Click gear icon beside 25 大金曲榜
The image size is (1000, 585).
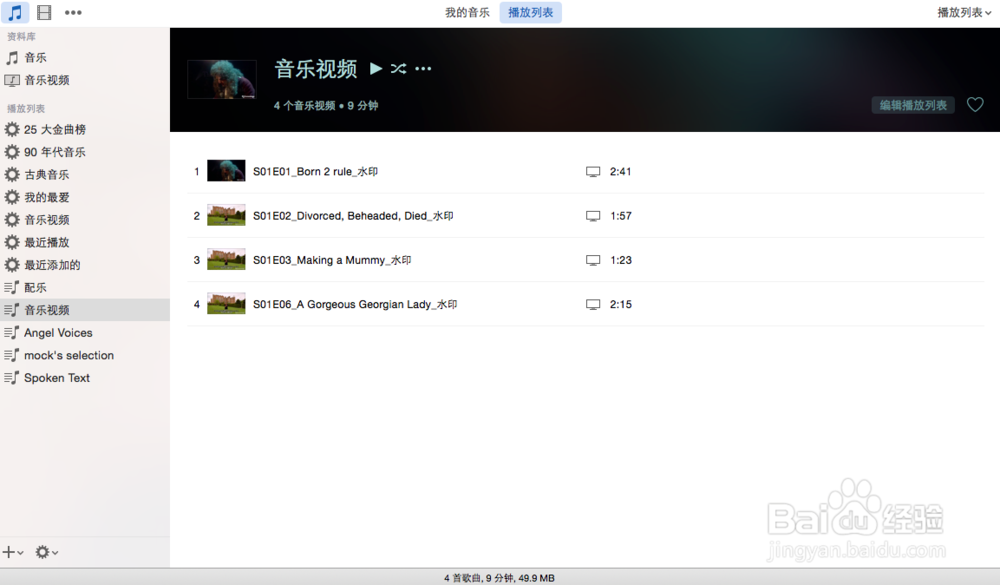point(11,130)
